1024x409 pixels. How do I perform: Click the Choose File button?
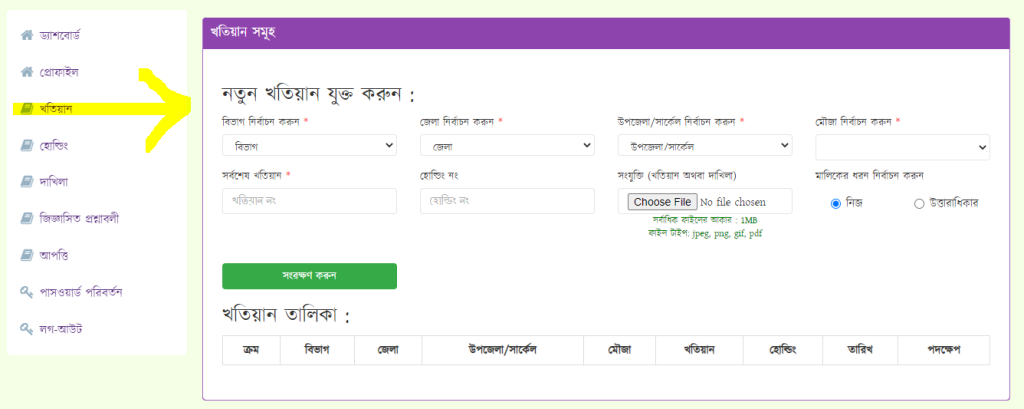coord(662,202)
